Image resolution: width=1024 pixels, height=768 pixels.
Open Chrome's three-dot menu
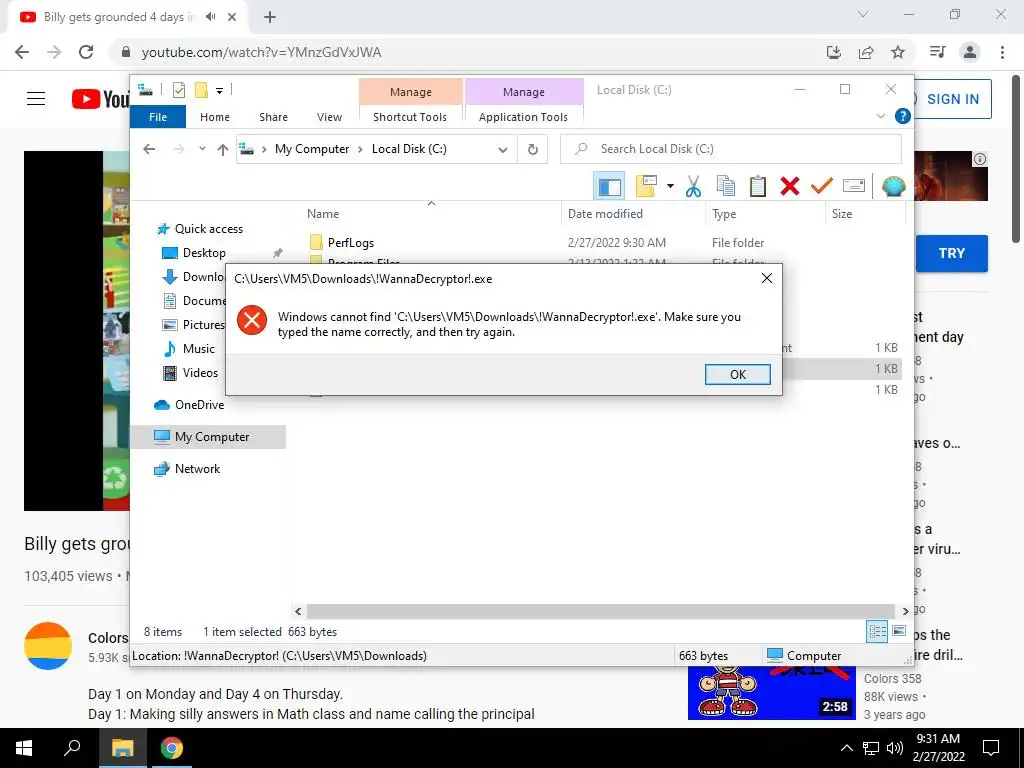point(1002,52)
